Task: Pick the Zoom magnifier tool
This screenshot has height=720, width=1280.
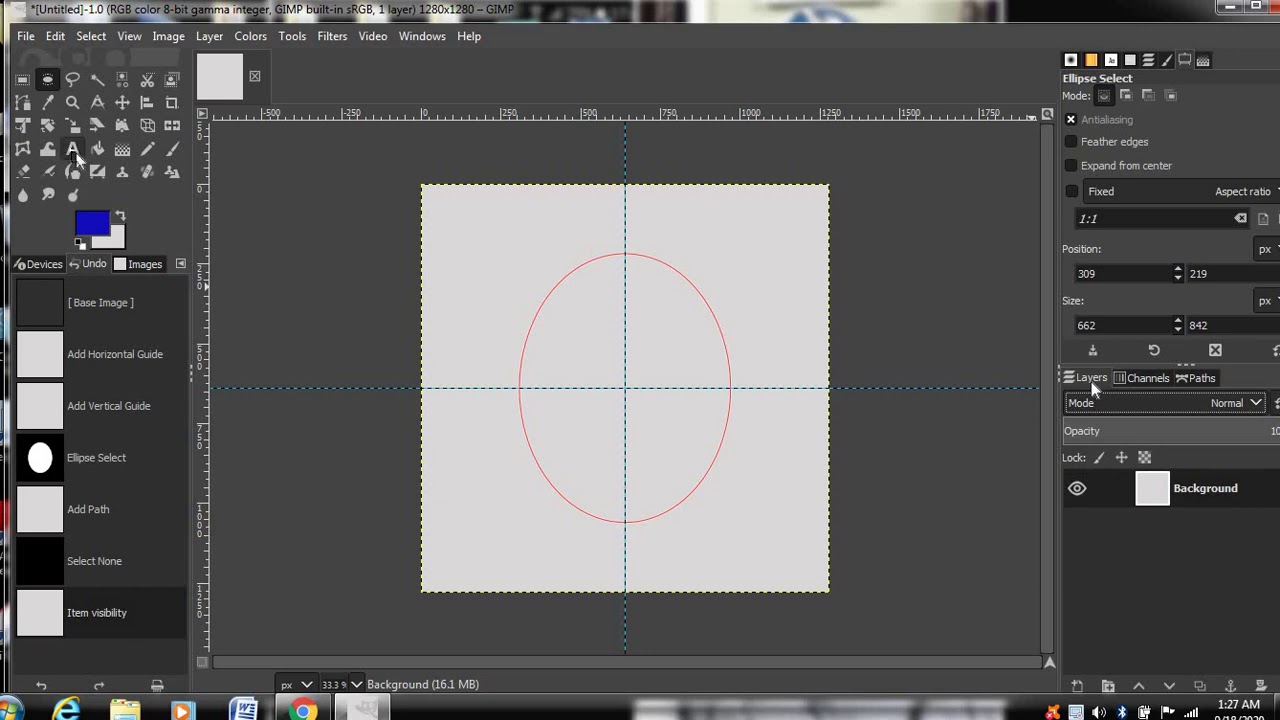Action: click(72, 103)
